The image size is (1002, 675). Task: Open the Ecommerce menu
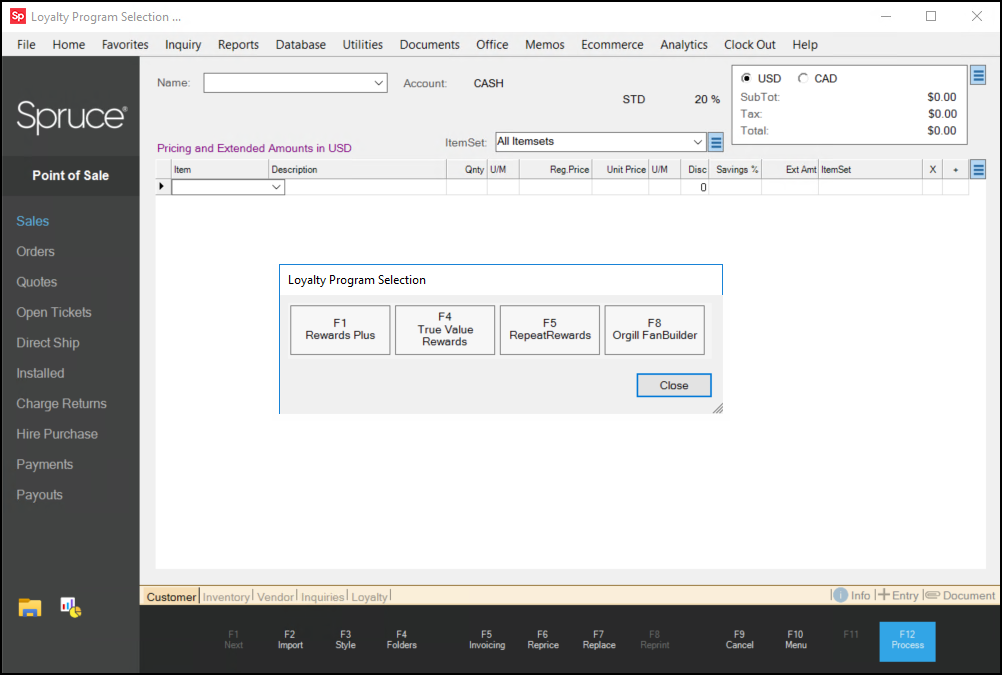[x=612, y=44]
